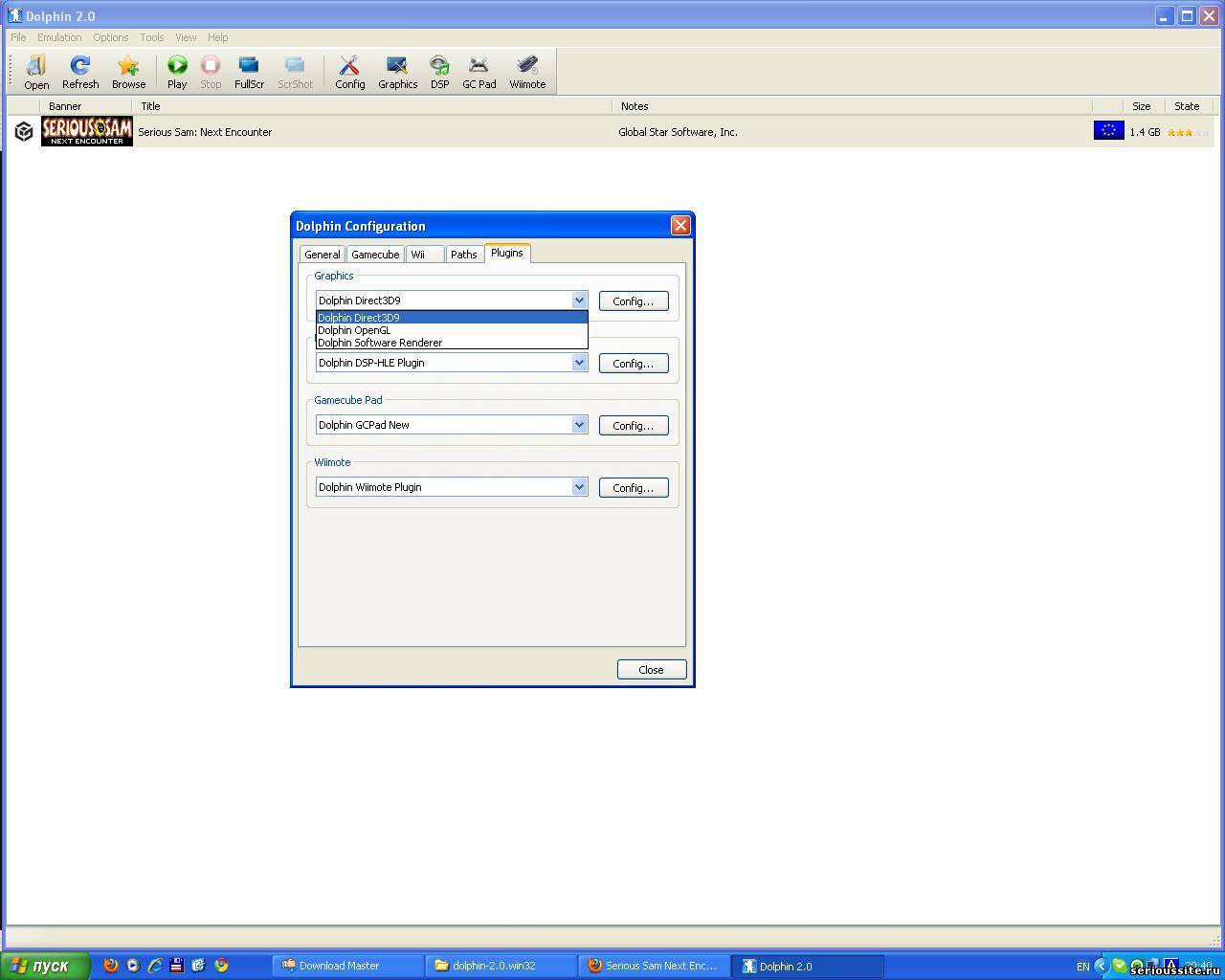Open the View menu

[186, 37]
